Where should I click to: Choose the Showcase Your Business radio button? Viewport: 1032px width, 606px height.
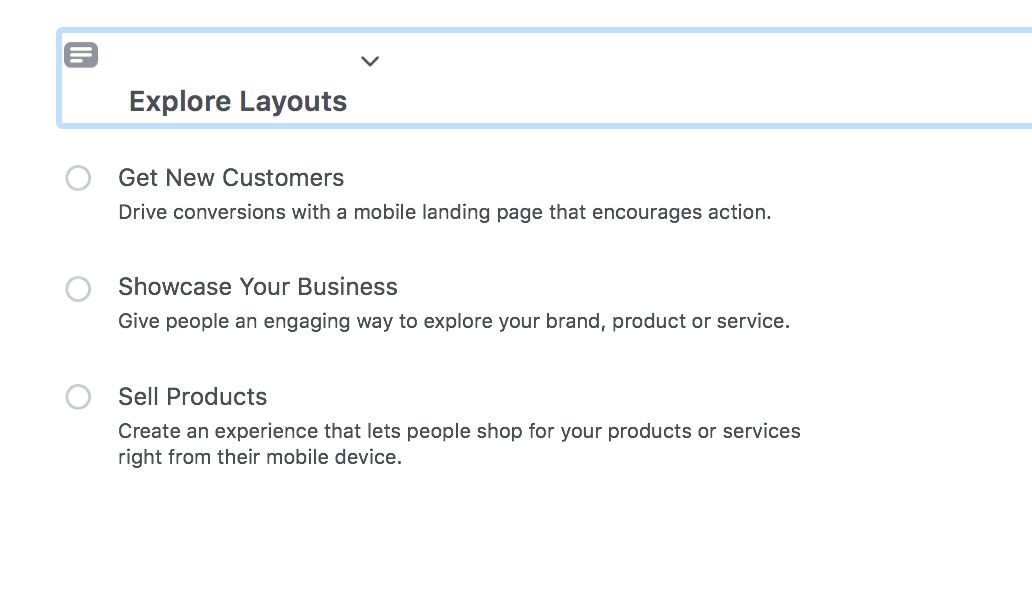[x=78, y=289]
